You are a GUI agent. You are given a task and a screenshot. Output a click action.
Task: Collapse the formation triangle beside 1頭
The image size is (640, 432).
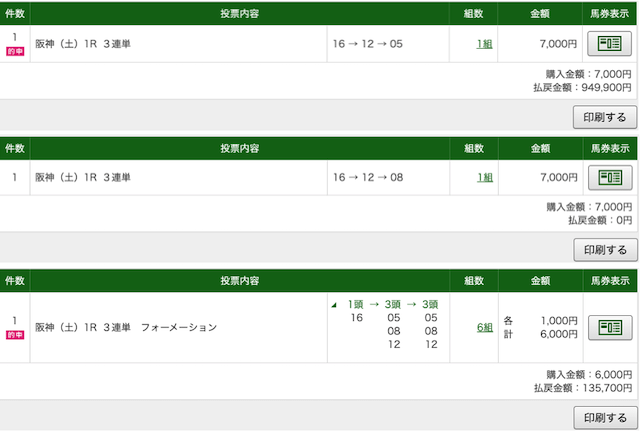click(334, 305)
